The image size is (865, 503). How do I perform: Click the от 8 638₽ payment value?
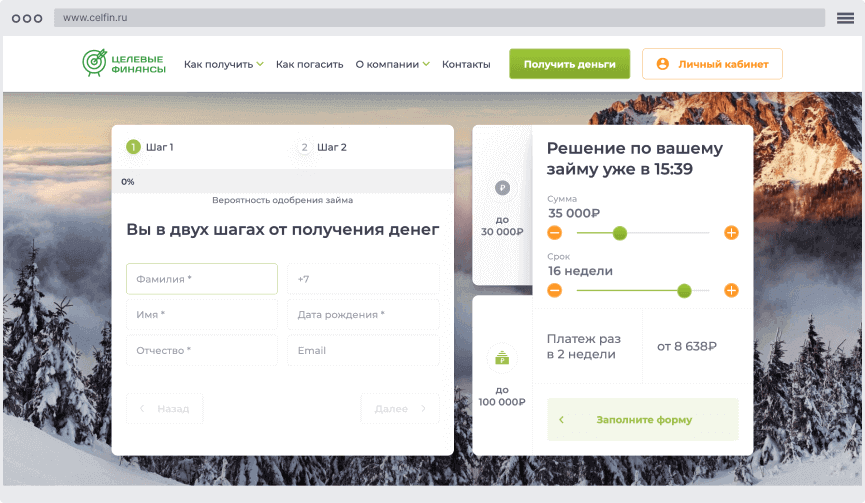(x=687, y=346)
